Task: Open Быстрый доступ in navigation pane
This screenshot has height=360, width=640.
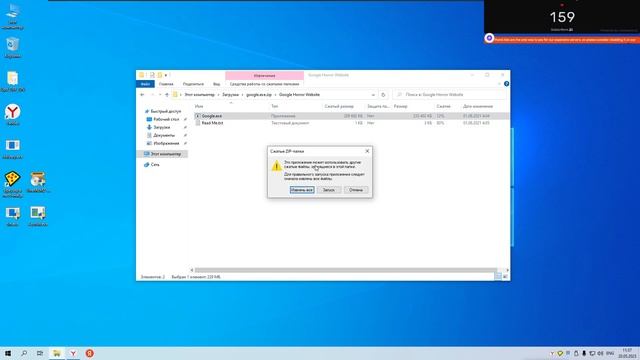Action: (166, 111)
